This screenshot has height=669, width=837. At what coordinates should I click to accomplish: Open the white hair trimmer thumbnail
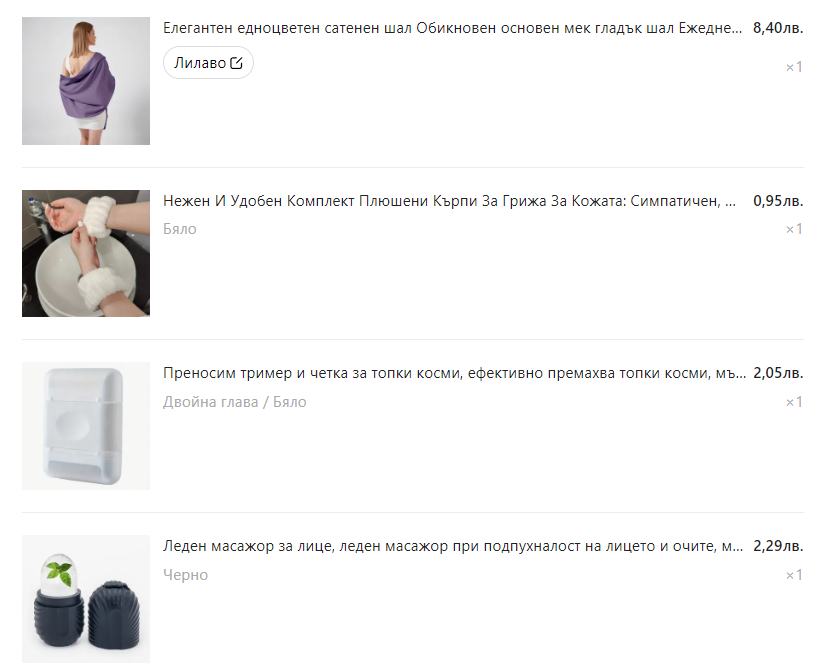[x=86, y=426]
